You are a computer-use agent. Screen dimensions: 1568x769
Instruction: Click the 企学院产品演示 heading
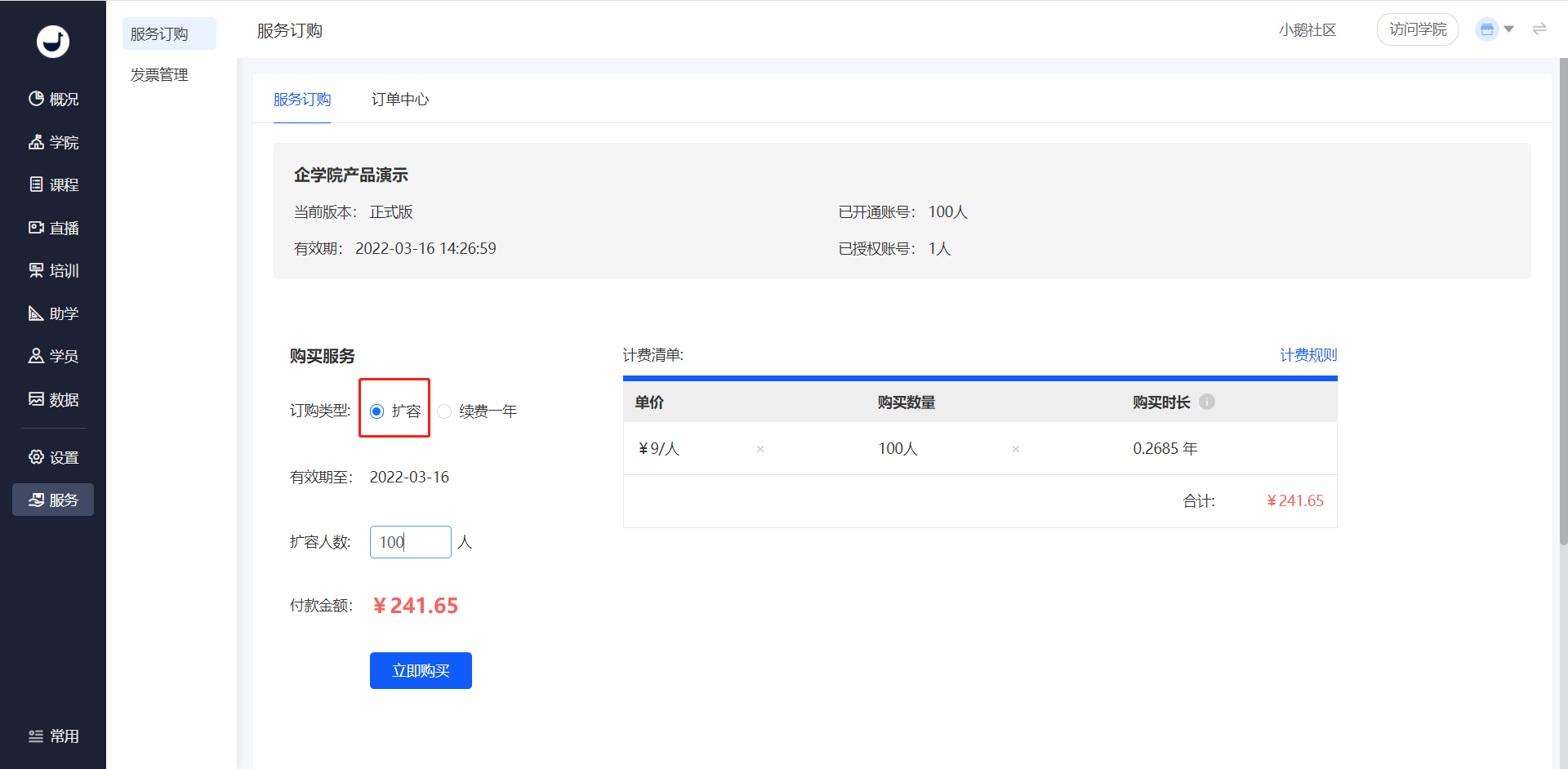coord(351,176)
